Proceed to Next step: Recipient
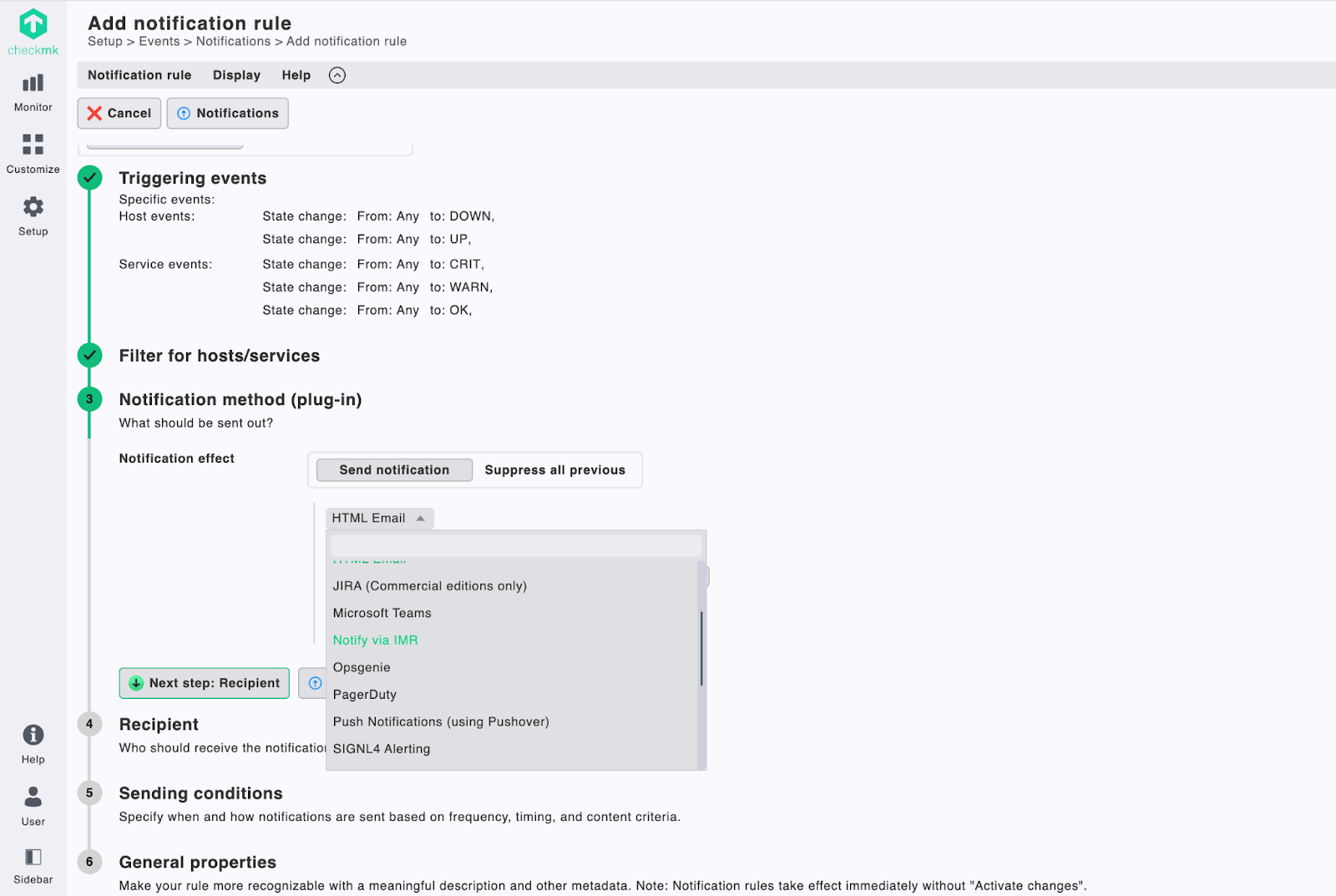1336x896 pixels. click(205, 683)
